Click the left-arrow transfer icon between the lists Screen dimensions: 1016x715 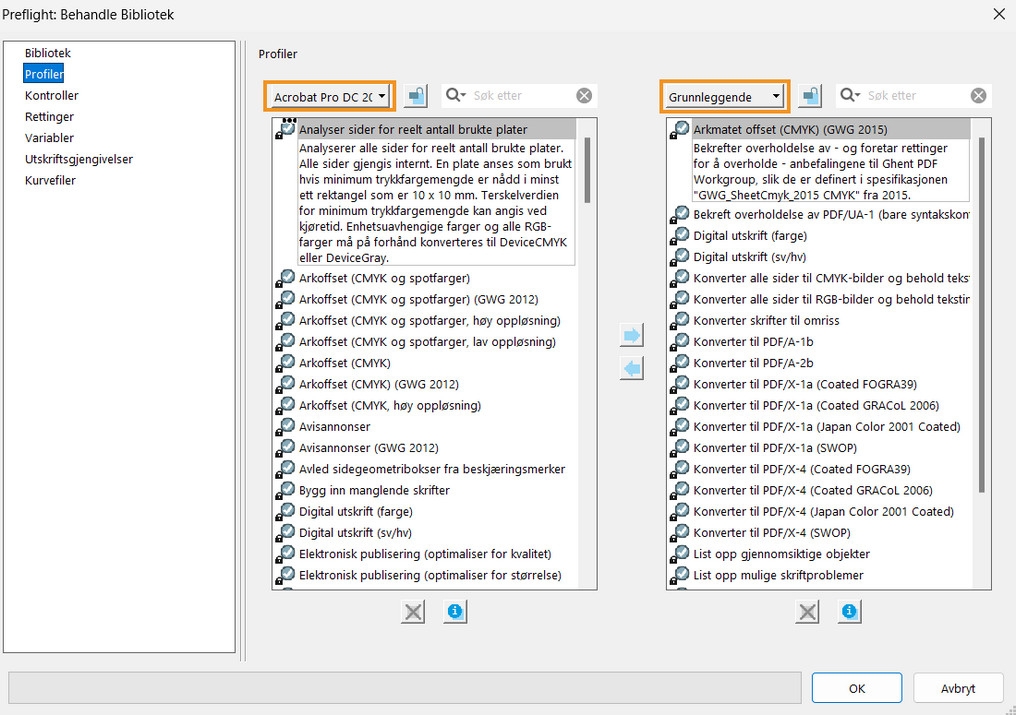point(631,367)
